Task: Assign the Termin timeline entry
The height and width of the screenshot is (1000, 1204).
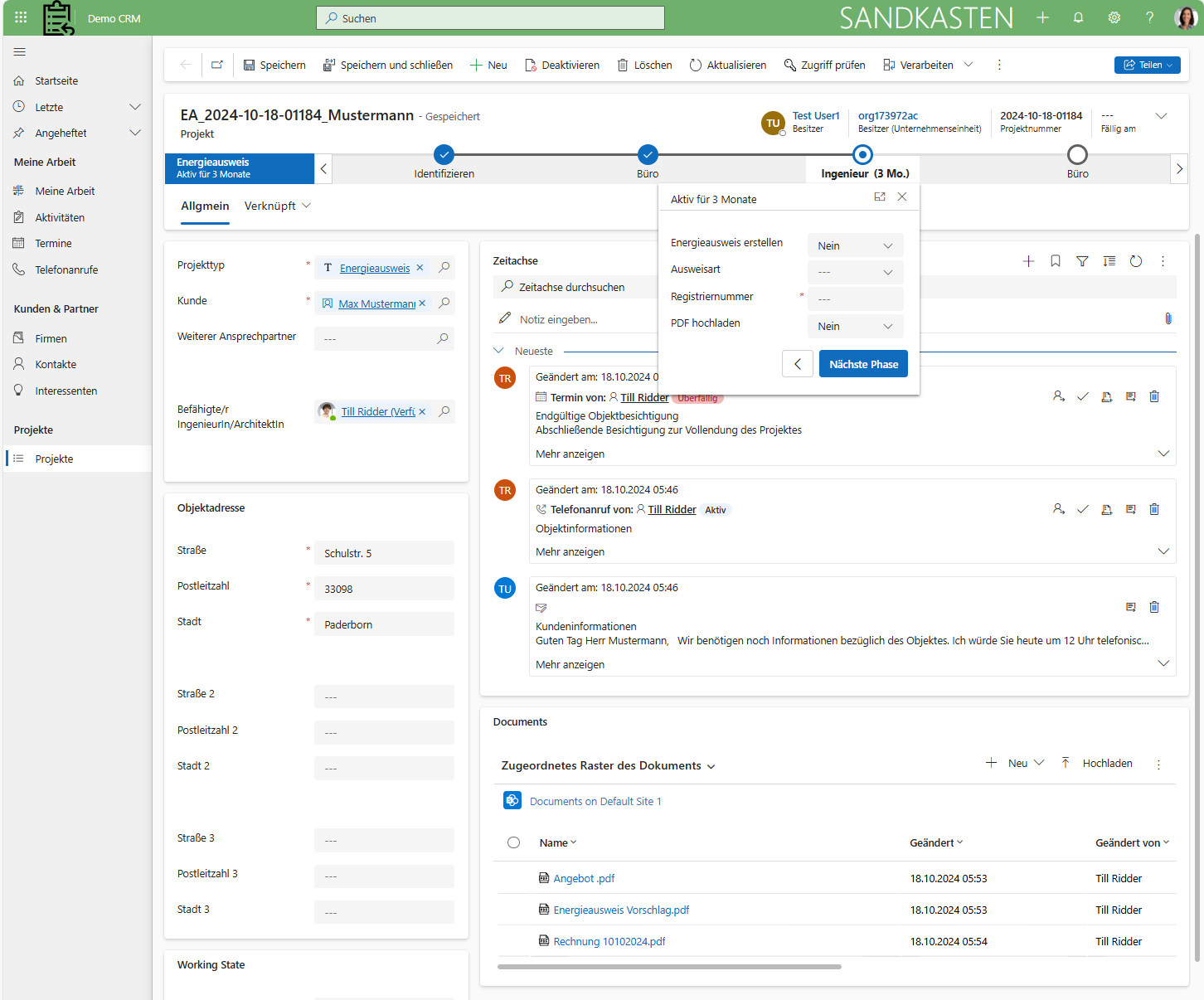Action: (x=1059, y=396)
